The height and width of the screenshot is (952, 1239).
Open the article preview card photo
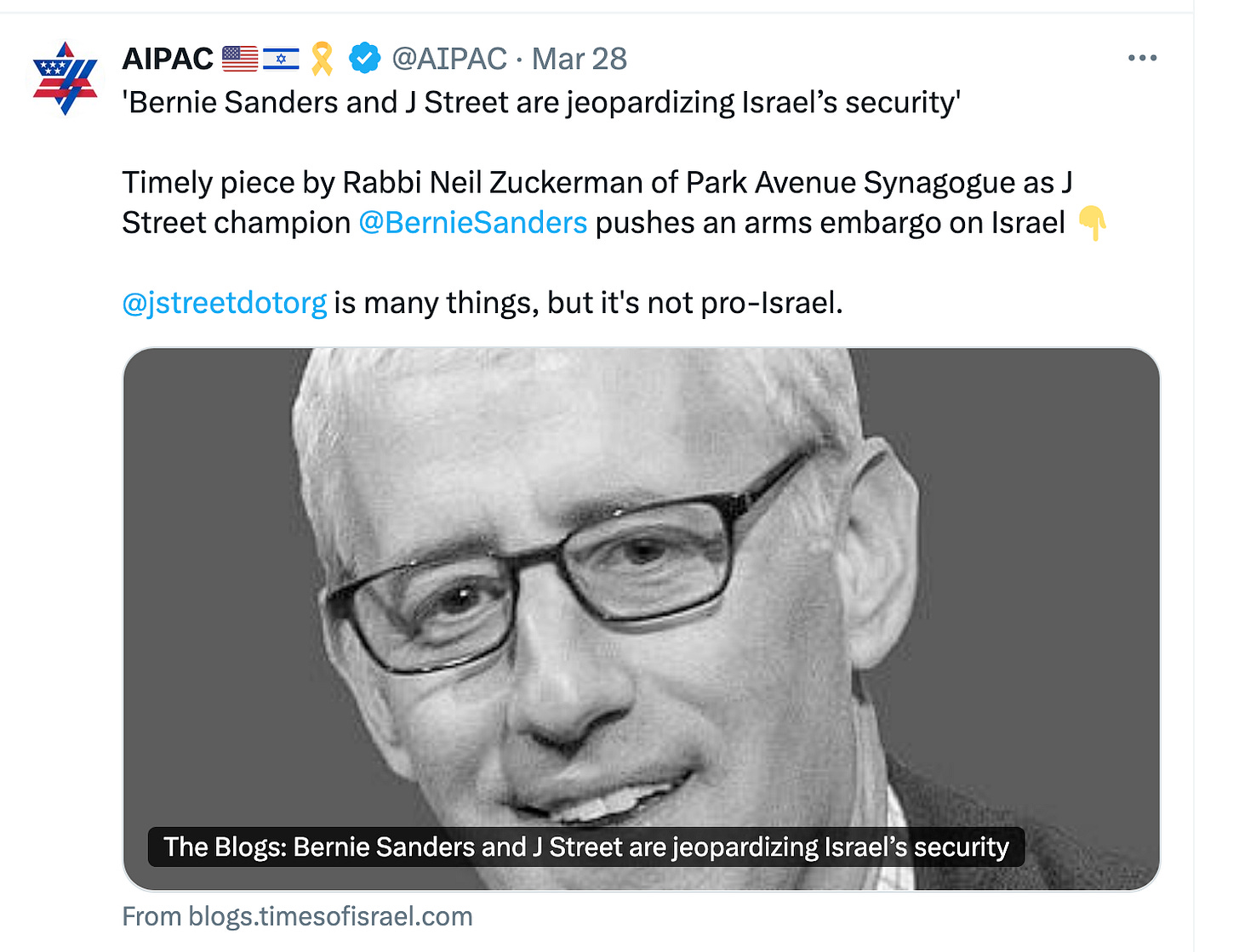click(x=642, y=619)
